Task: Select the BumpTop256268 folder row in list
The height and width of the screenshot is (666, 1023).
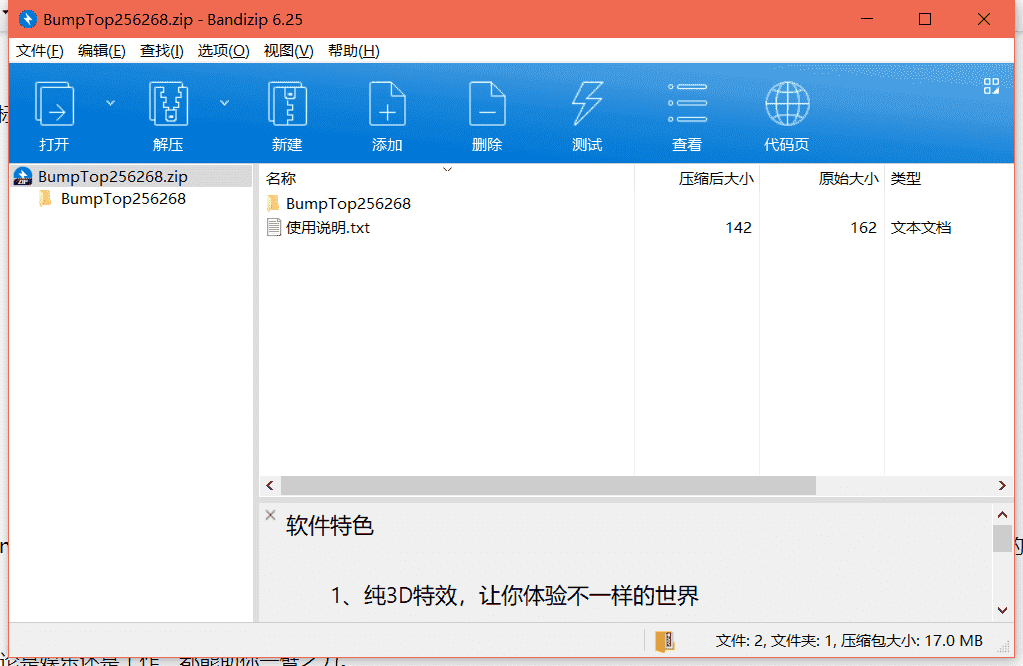Action: click(x=636, y=204)
